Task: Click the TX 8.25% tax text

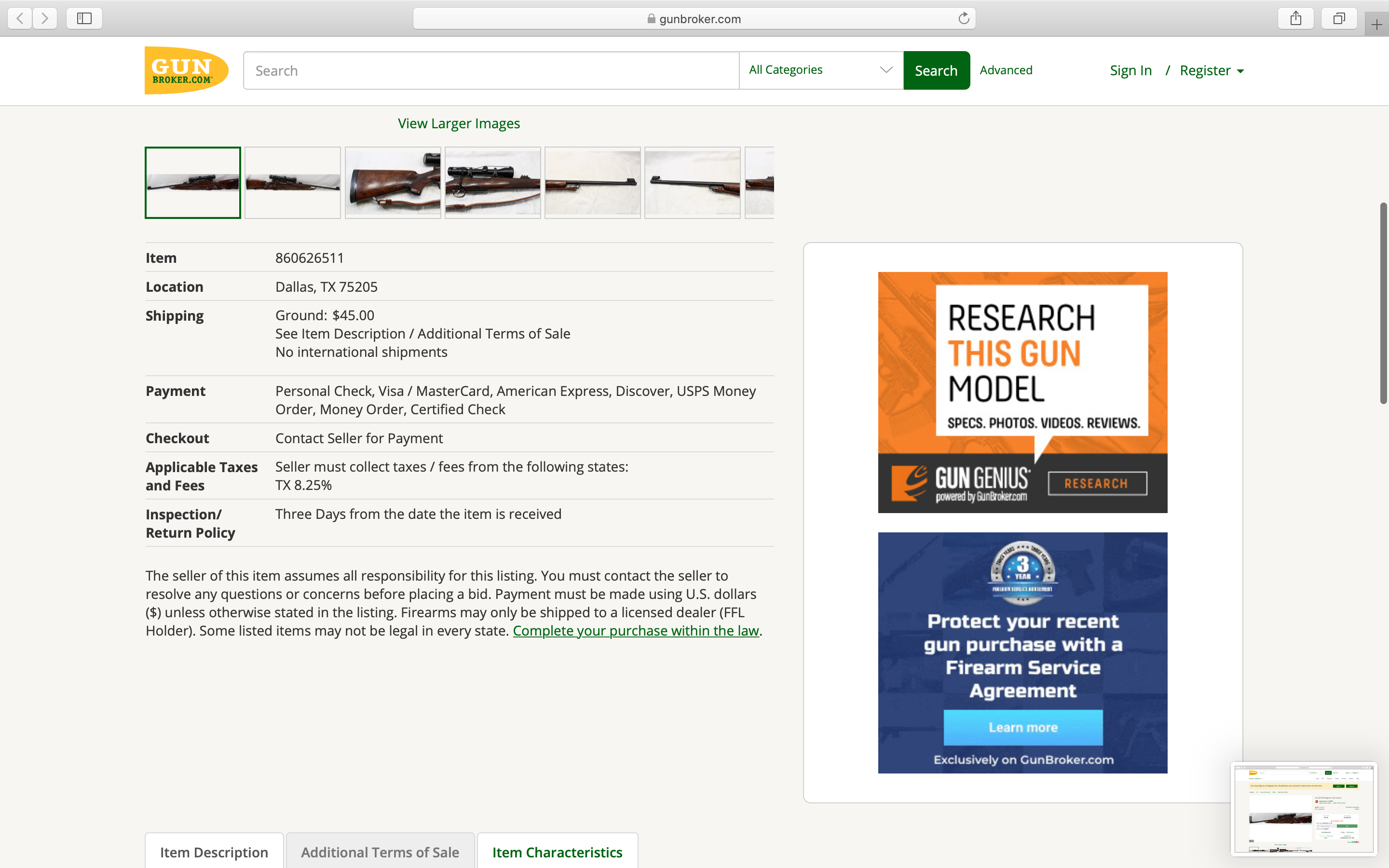Action: coord(303,485)
